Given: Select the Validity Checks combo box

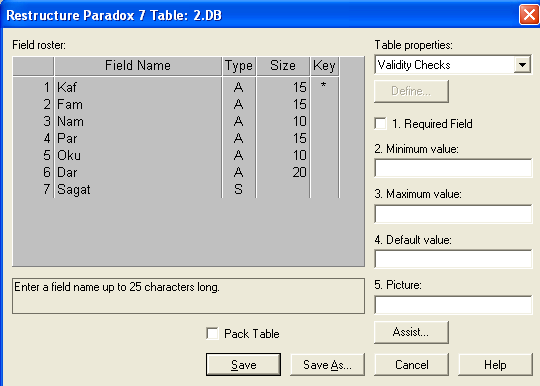Looking at the screenshot, I should click(453, 65).
